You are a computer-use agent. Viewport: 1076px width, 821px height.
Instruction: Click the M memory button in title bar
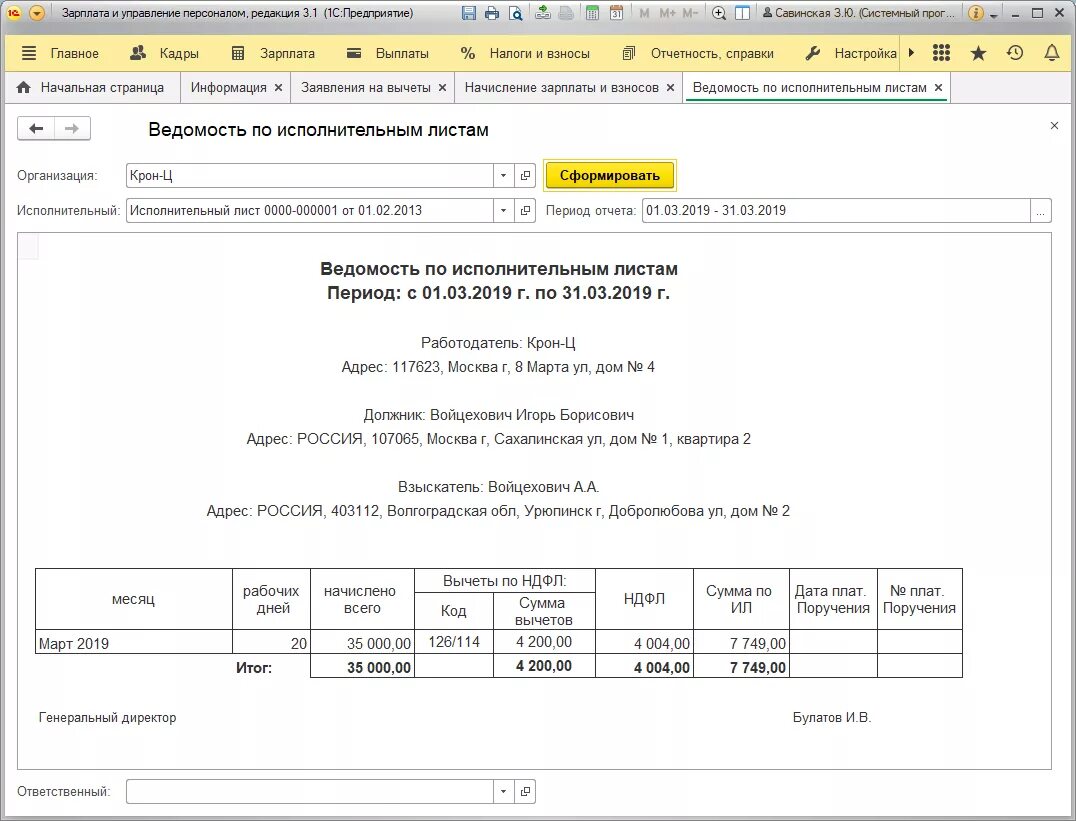644,13
